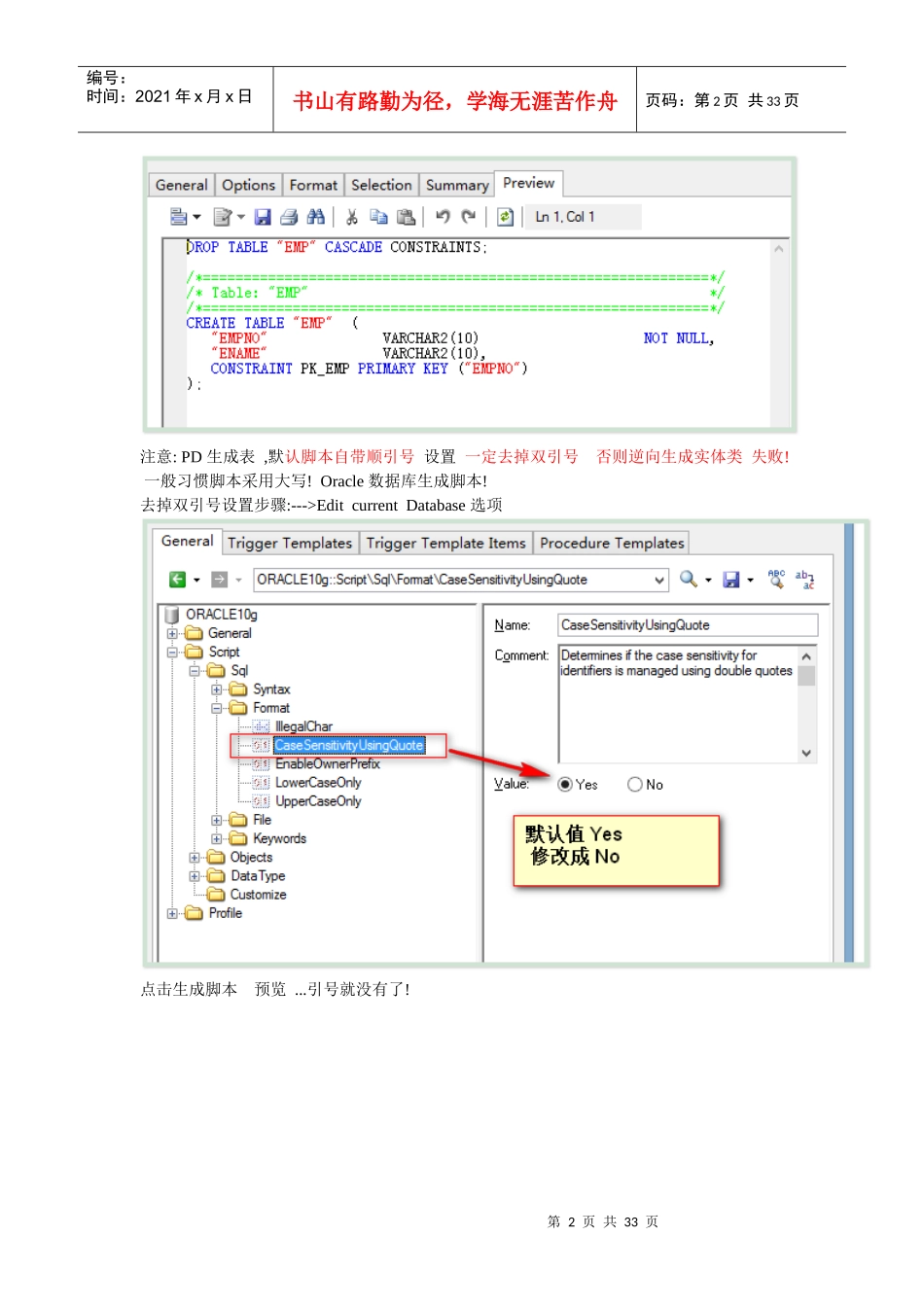Screen dimensions: 924x1307
Task: Expand the File tree folder
Action: coord(217,820)
